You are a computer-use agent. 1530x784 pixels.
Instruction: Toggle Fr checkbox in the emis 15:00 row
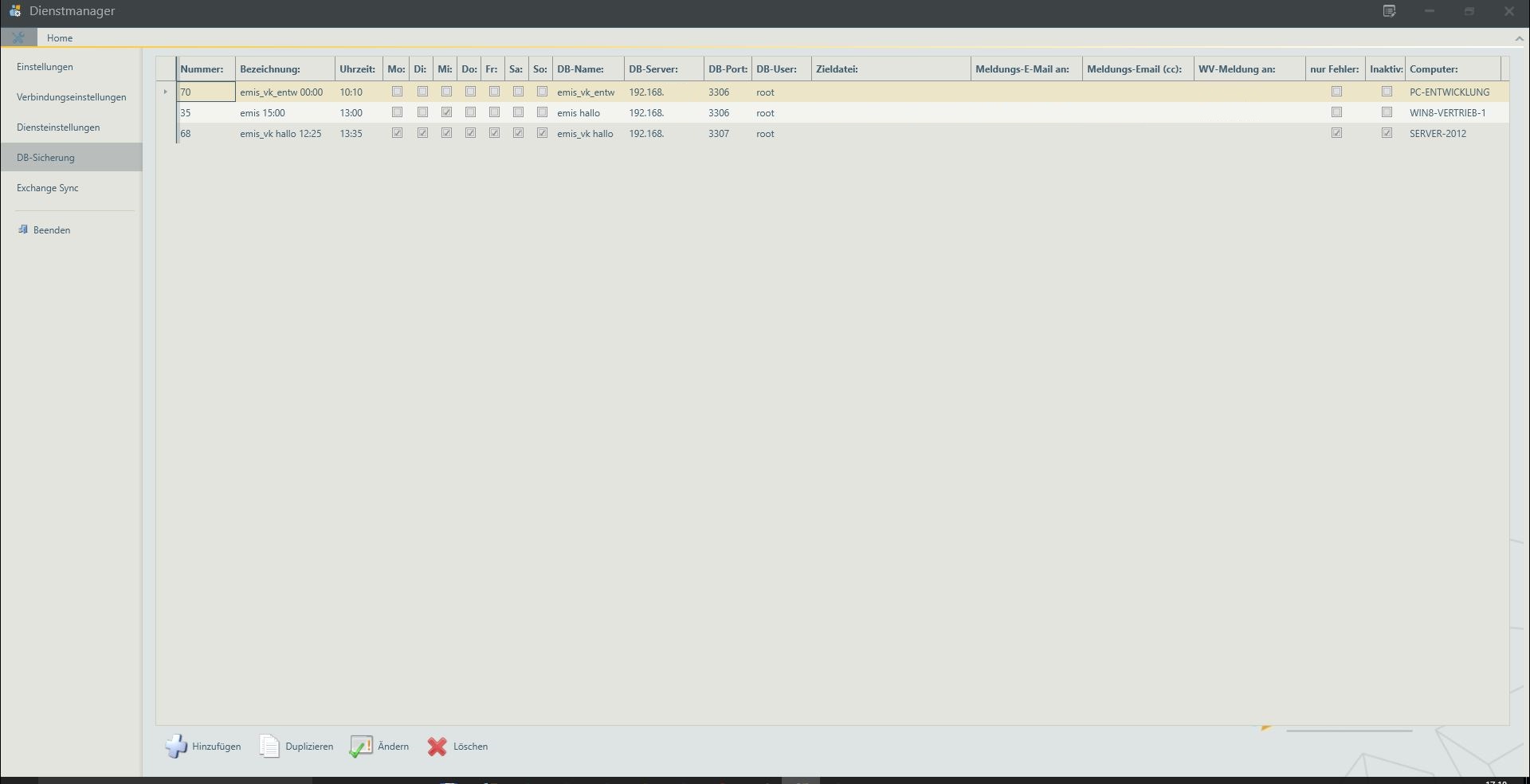(494, 112)
